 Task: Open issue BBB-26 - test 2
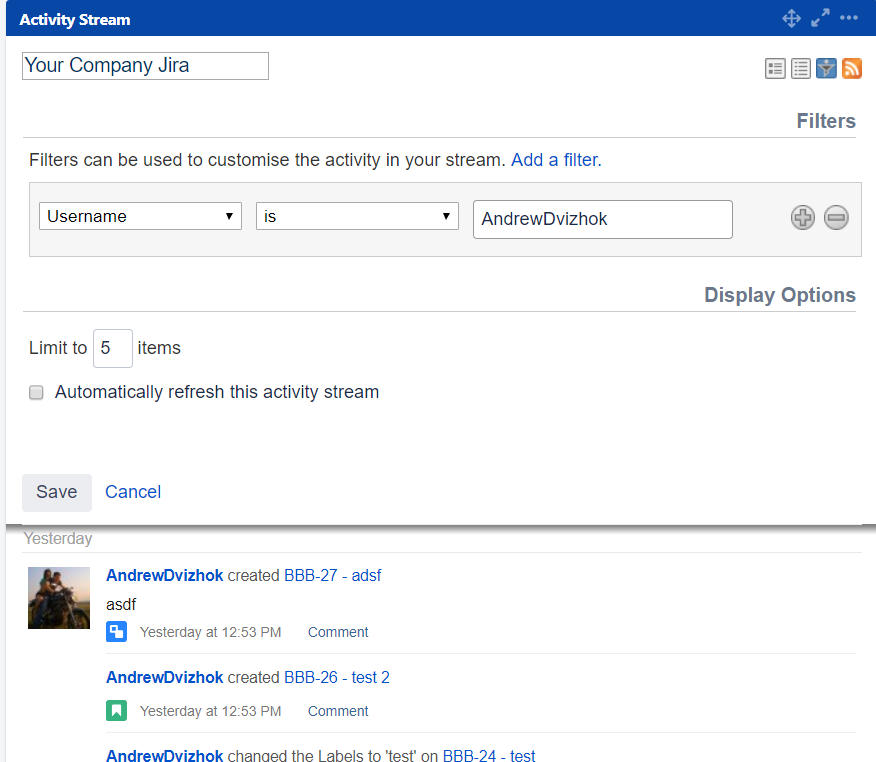coord(337,677)
